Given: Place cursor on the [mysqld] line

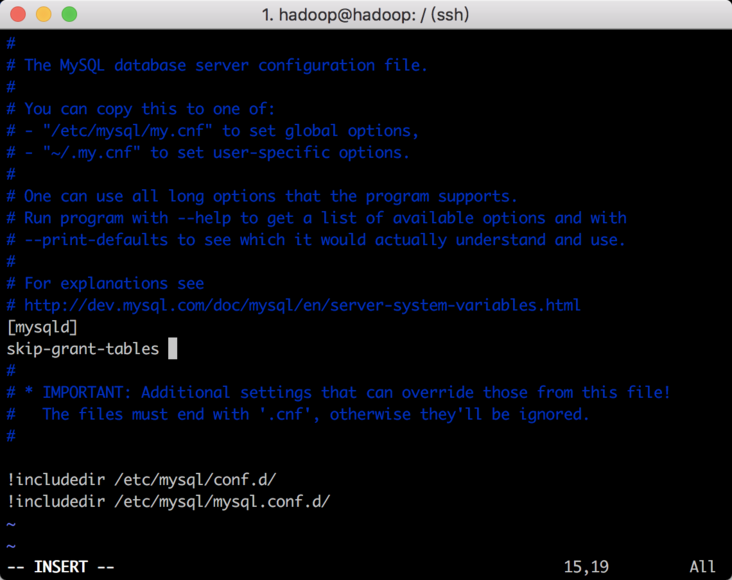Looking at the screenshot, I should pyautogui.click(x=42, y=327).
